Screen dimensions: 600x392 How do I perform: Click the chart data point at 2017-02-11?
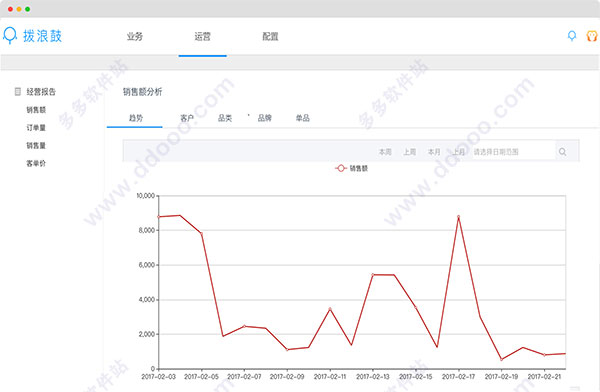pyautogui.click(x=330, y=309)
